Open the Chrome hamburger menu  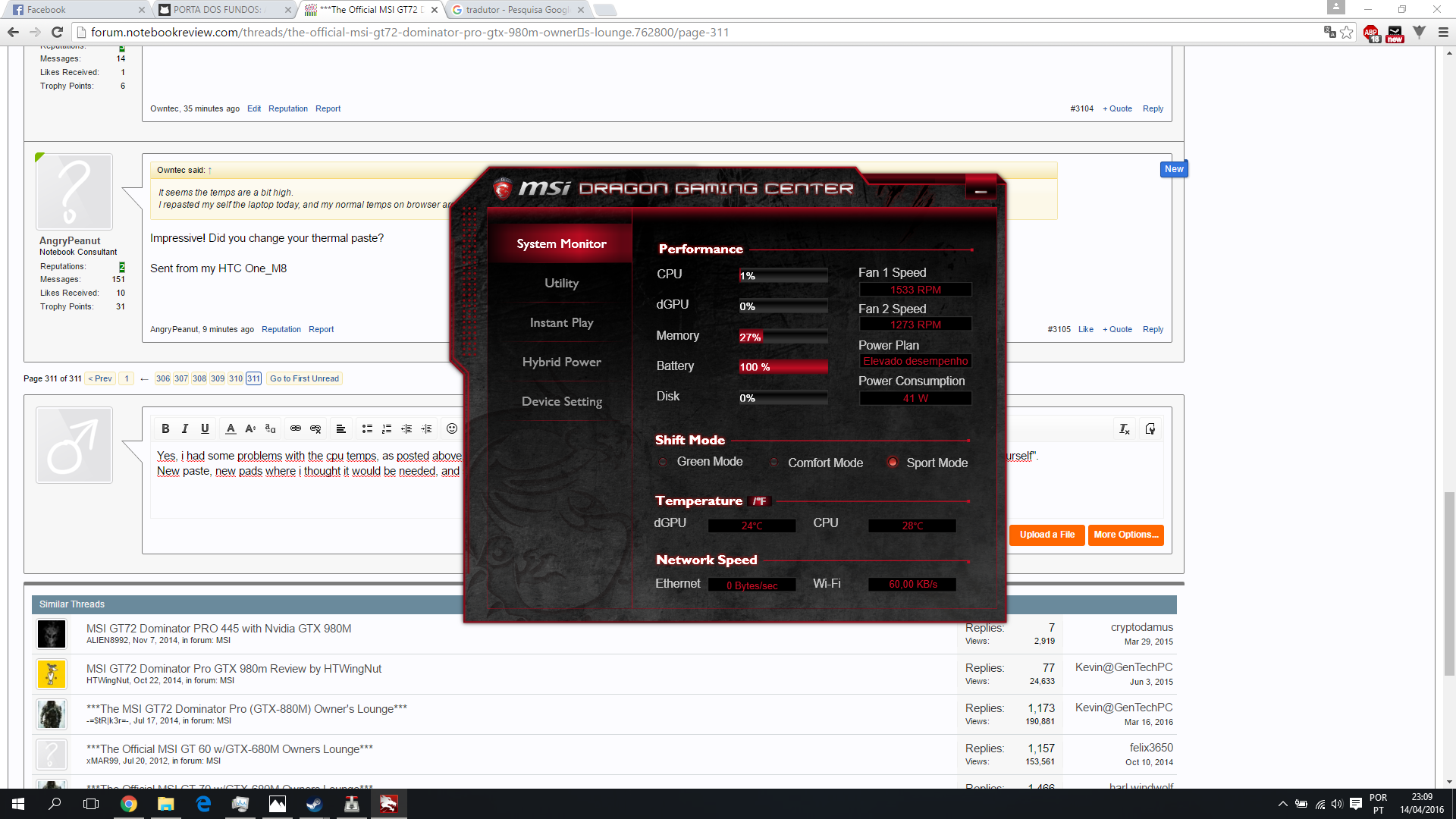pos(1442,32)
